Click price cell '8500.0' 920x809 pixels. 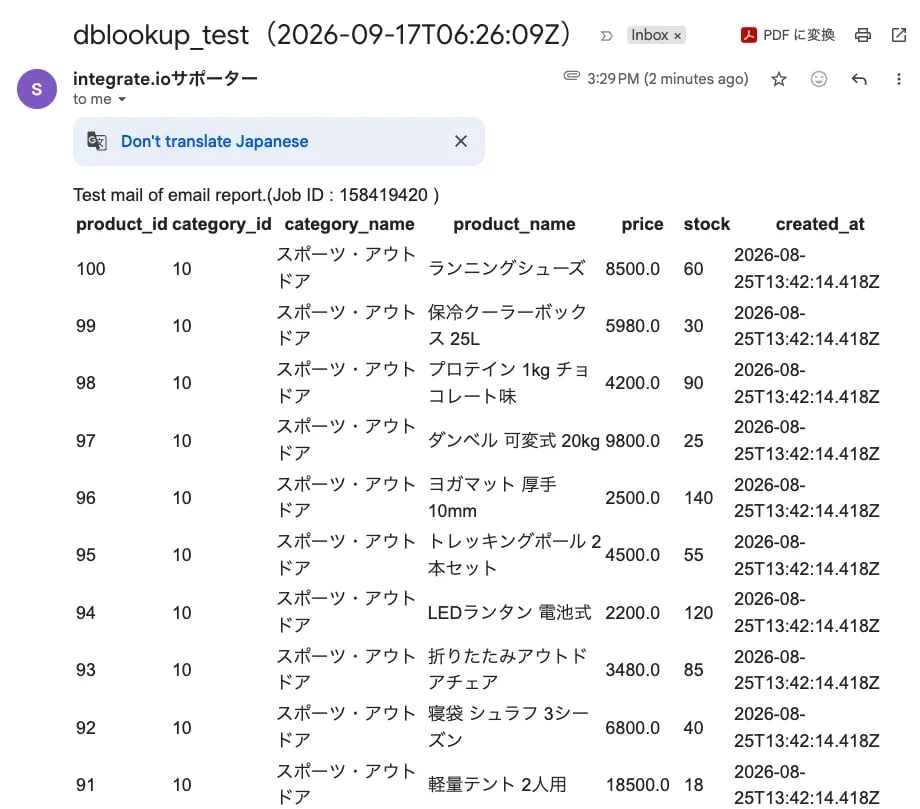632,269
